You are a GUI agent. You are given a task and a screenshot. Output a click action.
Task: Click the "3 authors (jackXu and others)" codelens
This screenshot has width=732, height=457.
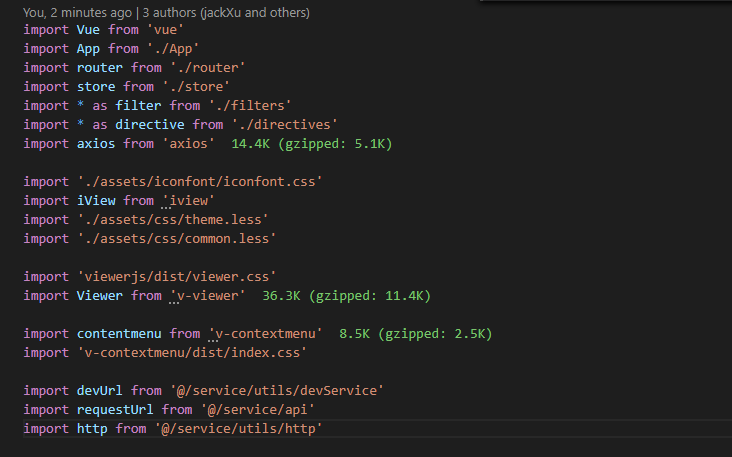point(226,13)
